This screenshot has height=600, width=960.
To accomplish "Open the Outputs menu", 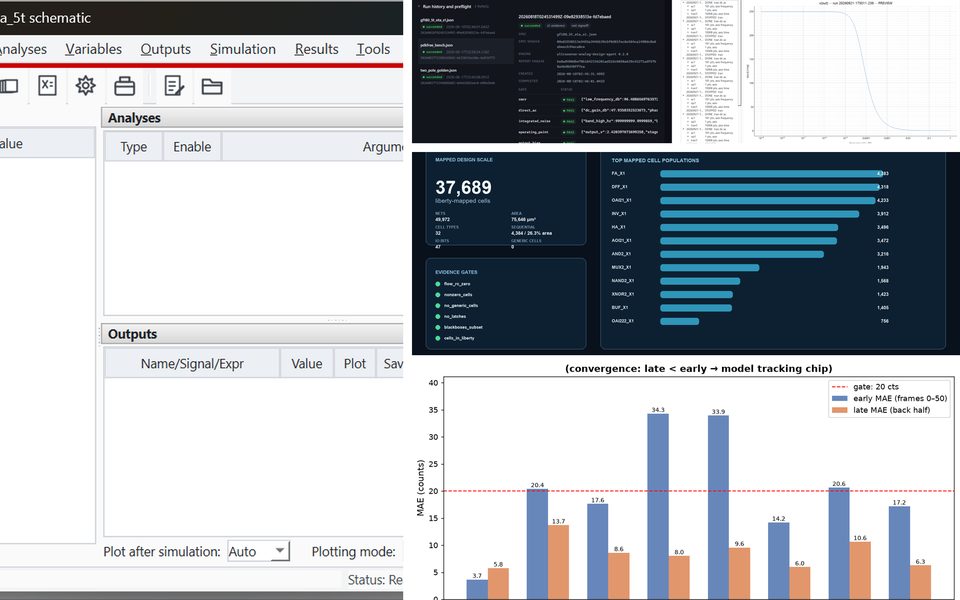I will click(165, 49).
